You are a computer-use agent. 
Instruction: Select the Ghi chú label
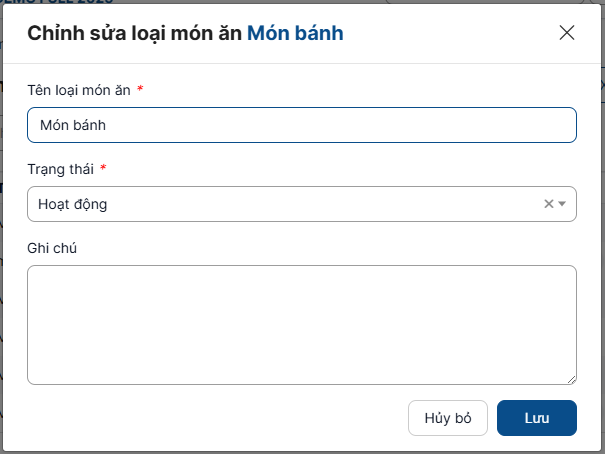[53, 247]
